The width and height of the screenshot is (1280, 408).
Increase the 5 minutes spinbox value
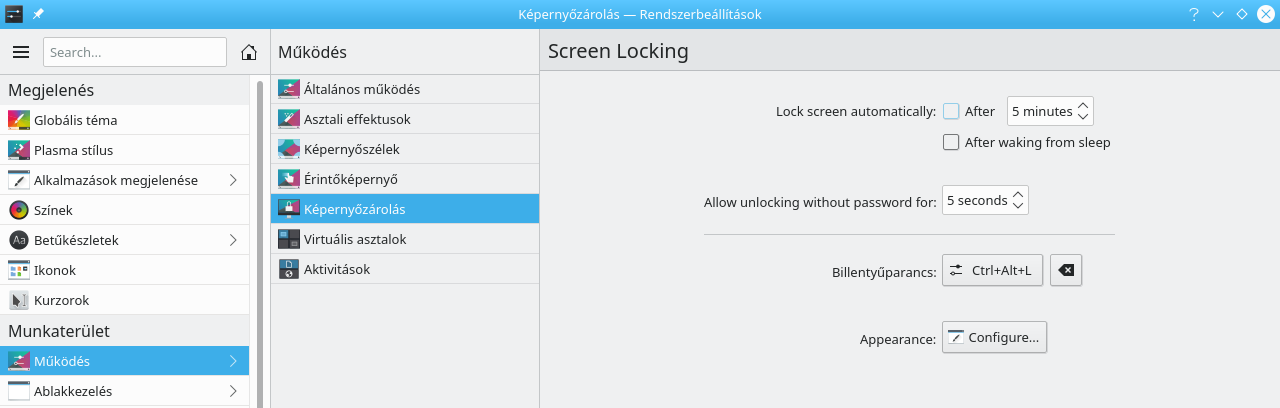point(1084,105)
